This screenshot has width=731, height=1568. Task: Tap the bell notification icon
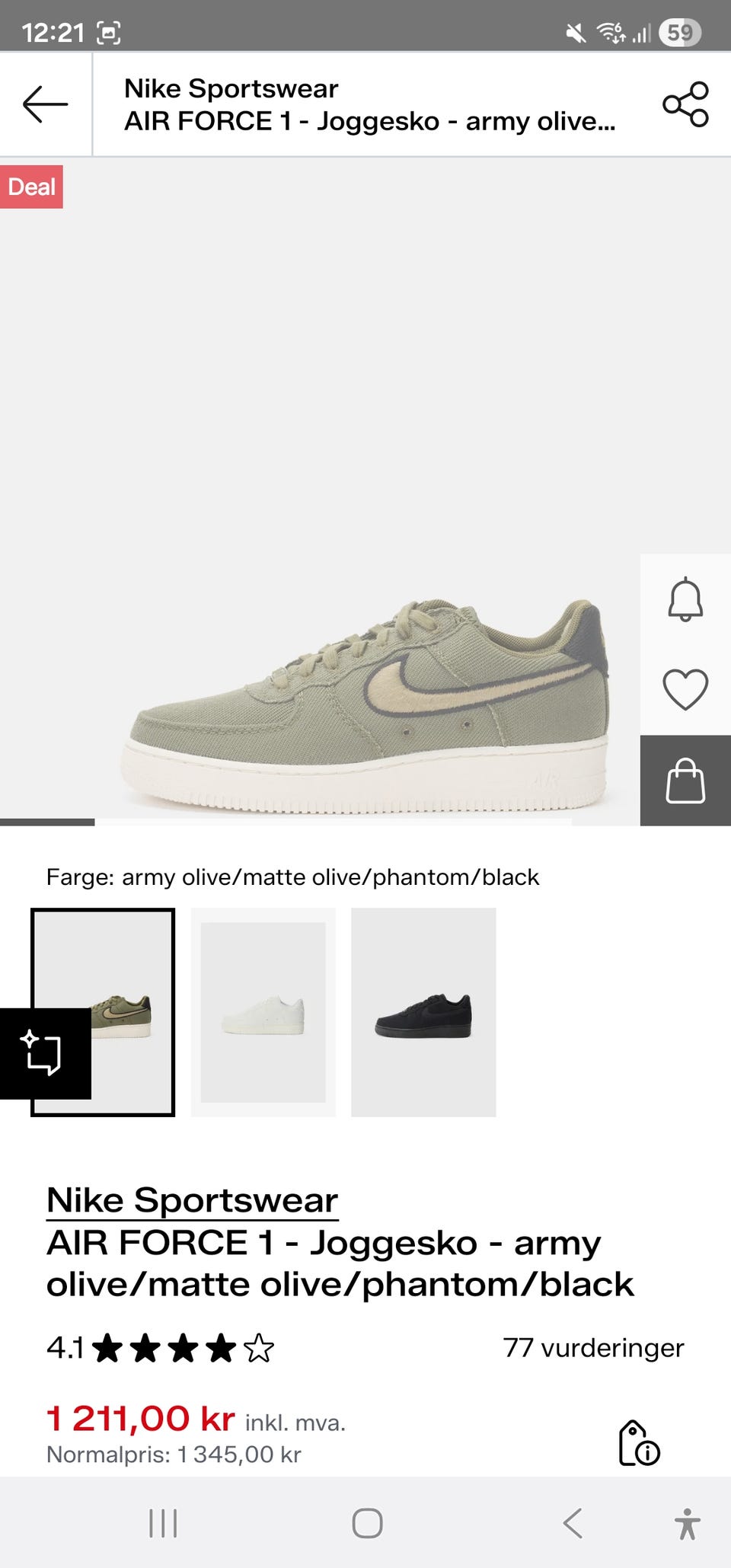pos(685,599)
